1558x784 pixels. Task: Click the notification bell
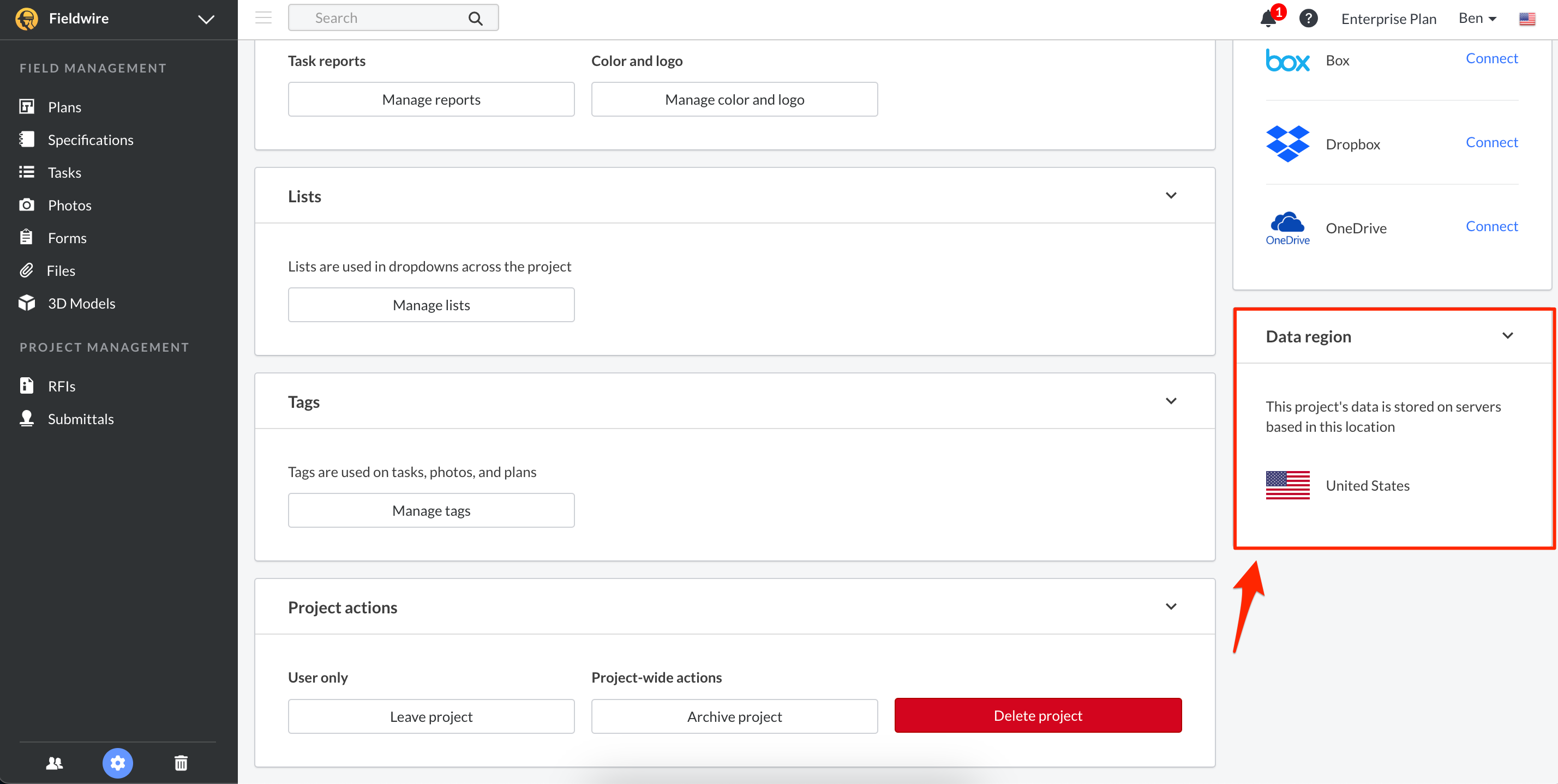click(x=1268, y=19)
